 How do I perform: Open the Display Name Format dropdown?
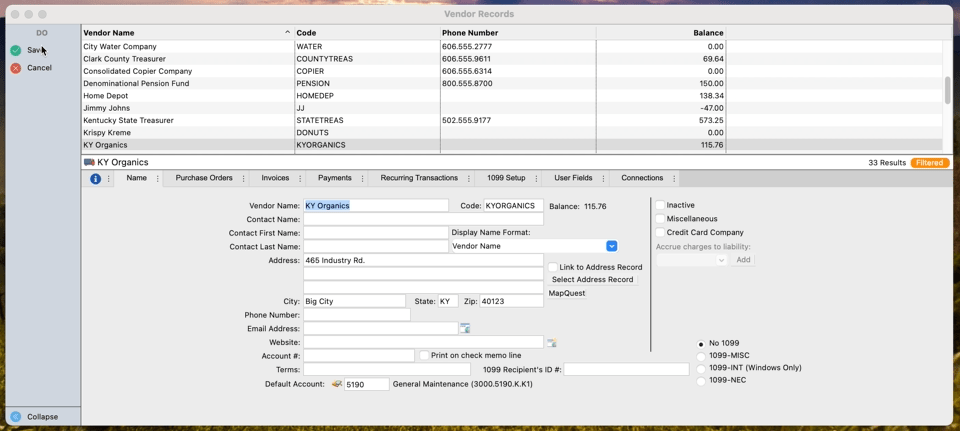[x=611, y=246]
